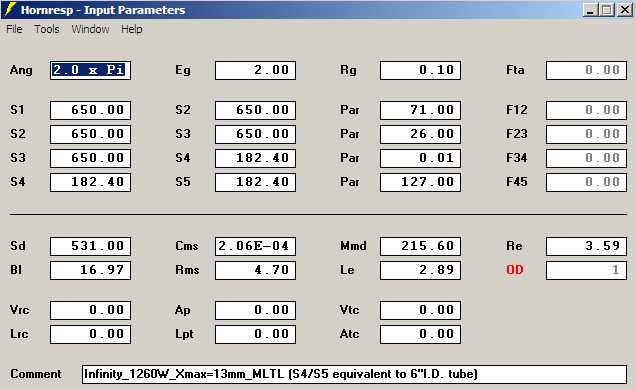This screenshot has height=390, width=636.
Task: Select the Bl field showing 16.97
Action: tap(90, 270)
